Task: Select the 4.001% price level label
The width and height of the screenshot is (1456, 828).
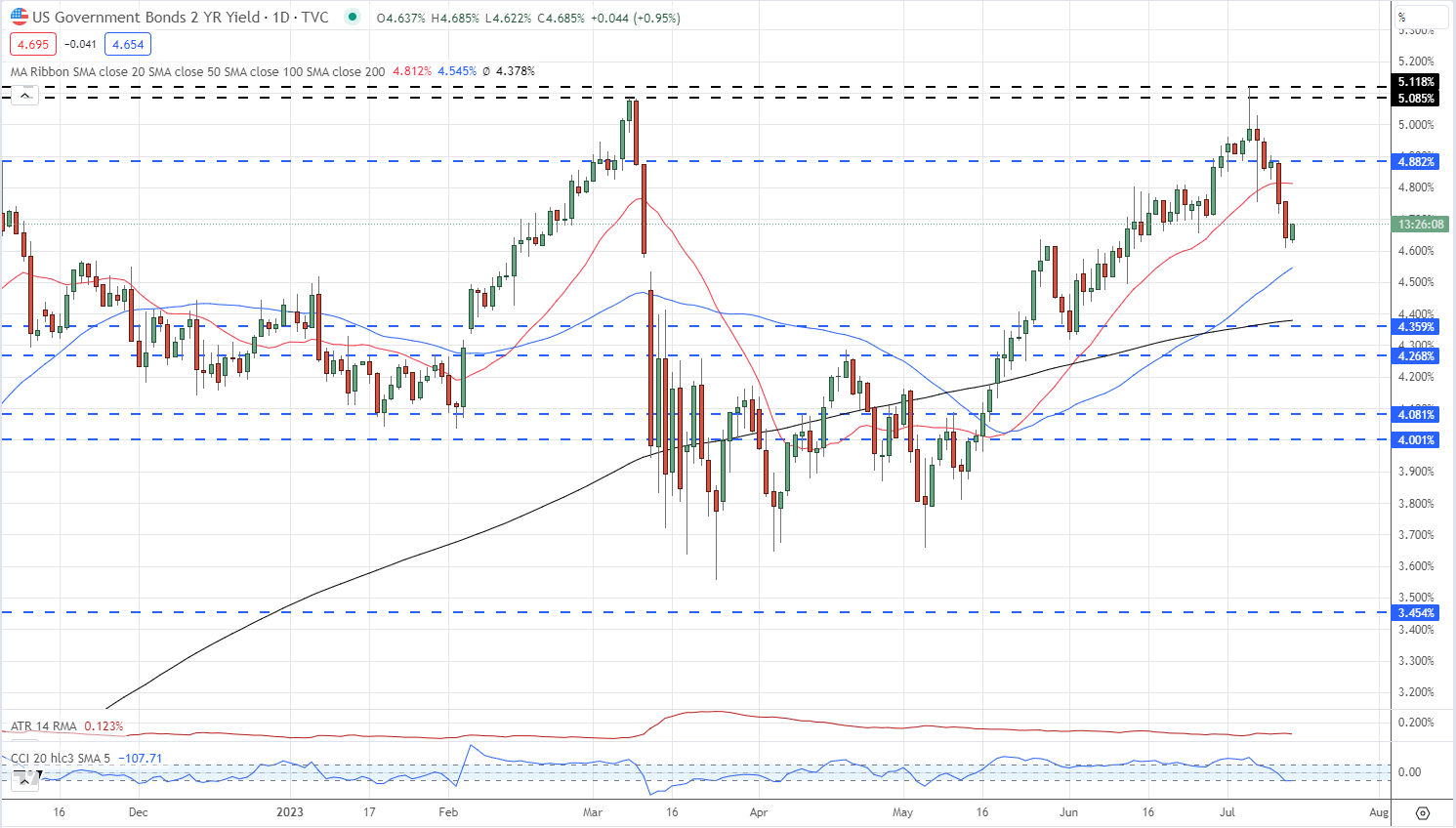Action: click(1416, 440)
